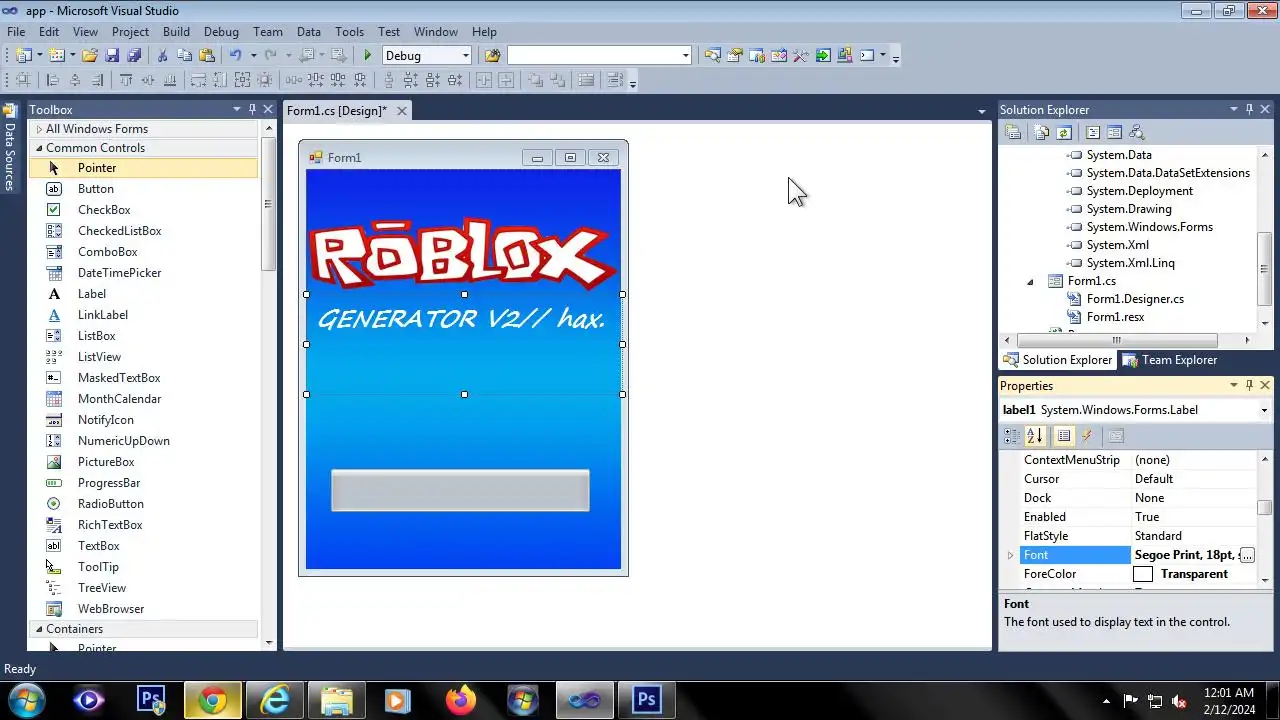
Task: Open the Team menu
Action: pos(267,32)
